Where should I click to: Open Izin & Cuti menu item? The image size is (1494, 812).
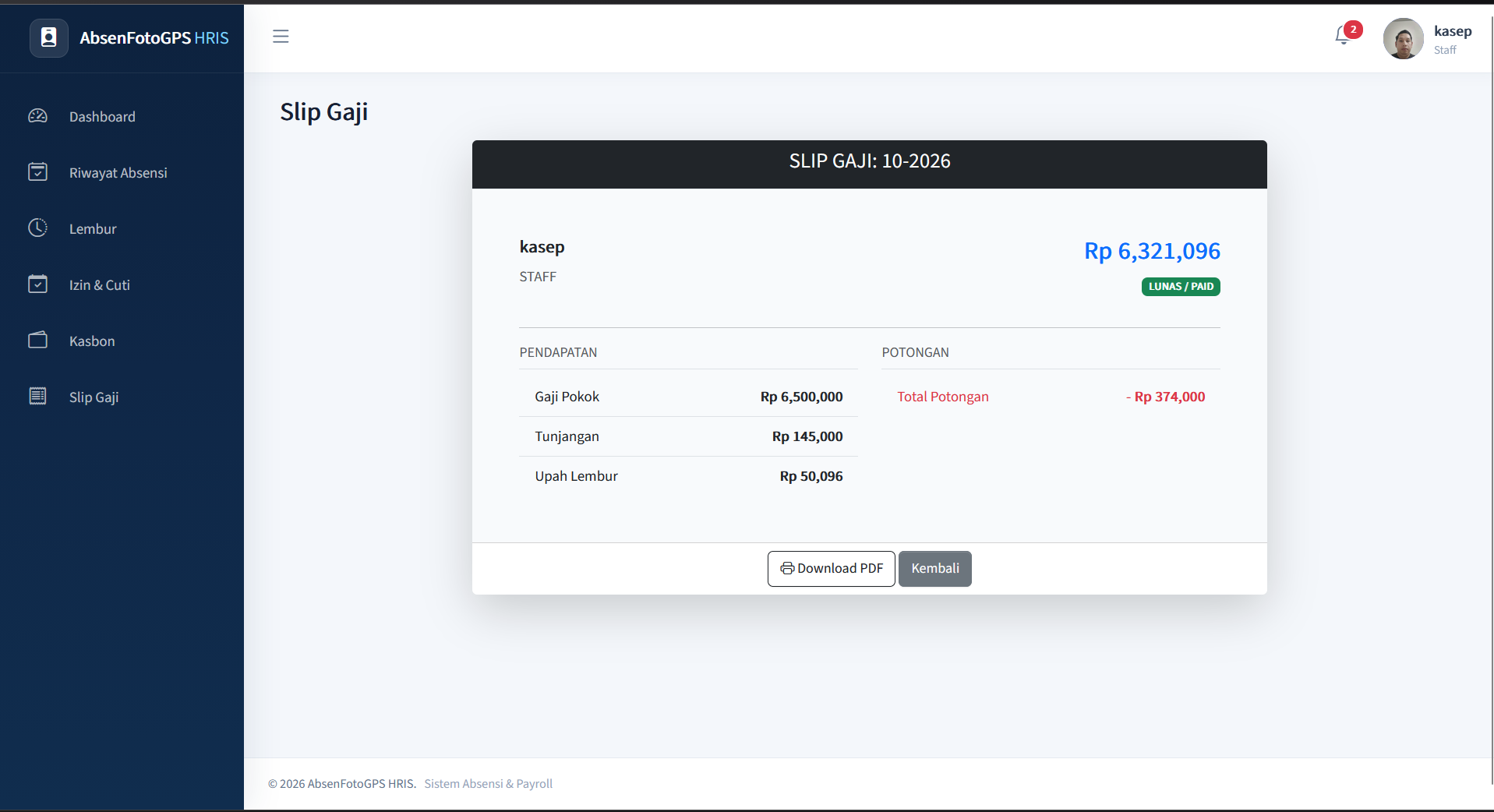click(100, 285)
